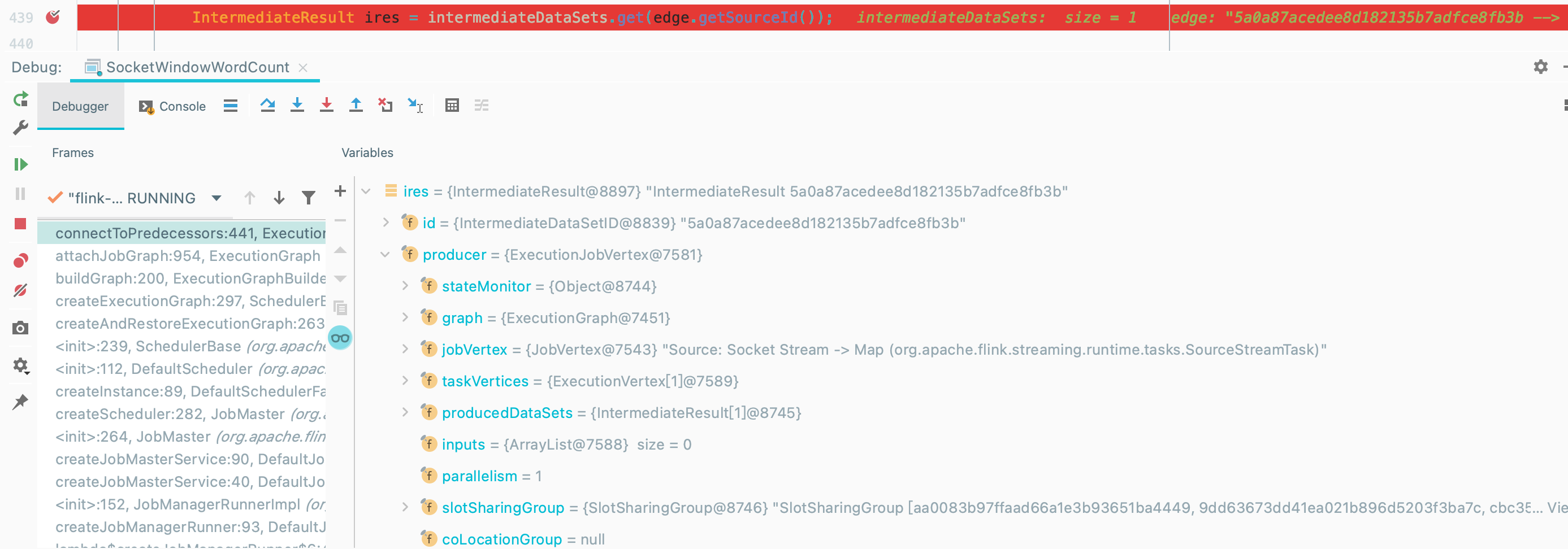The image size is (1568, 549).
Task: Expand the slotSharingGroup field
Action: (405, 507)
